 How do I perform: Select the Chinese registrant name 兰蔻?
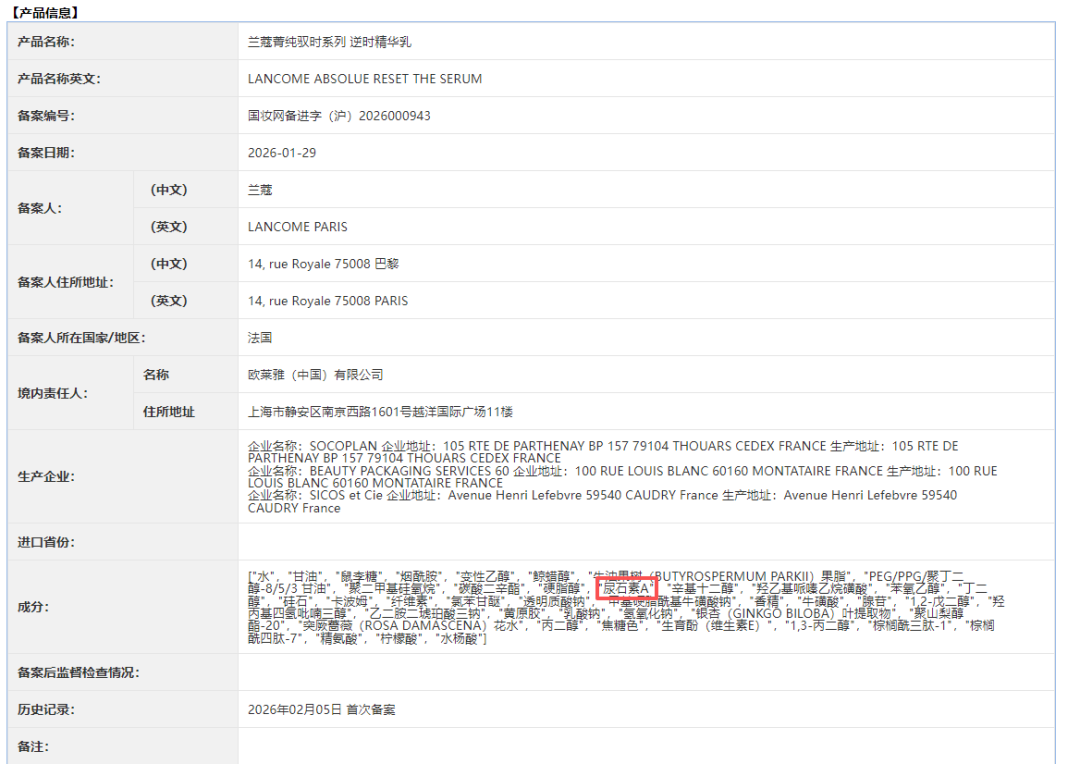coord(260,190)
